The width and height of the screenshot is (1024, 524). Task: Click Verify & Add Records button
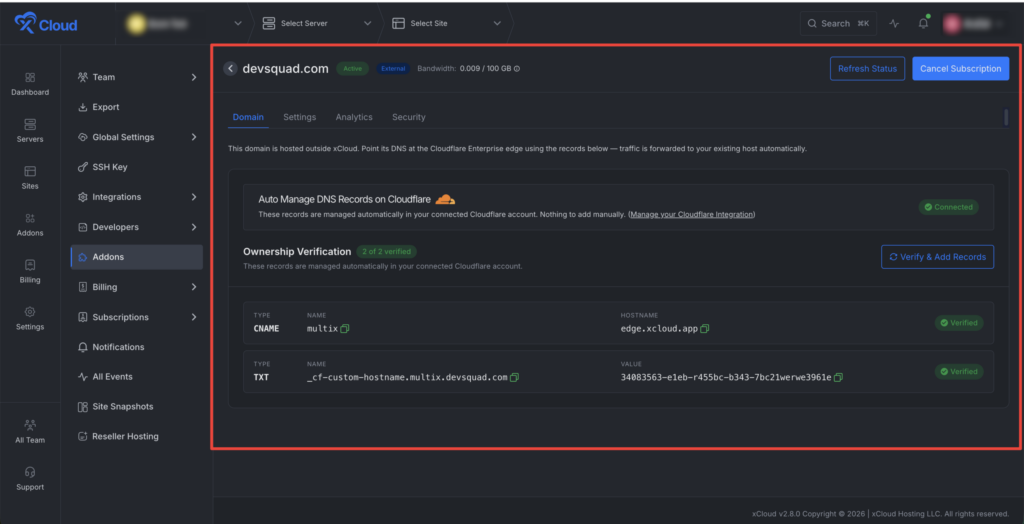point(938,257)
